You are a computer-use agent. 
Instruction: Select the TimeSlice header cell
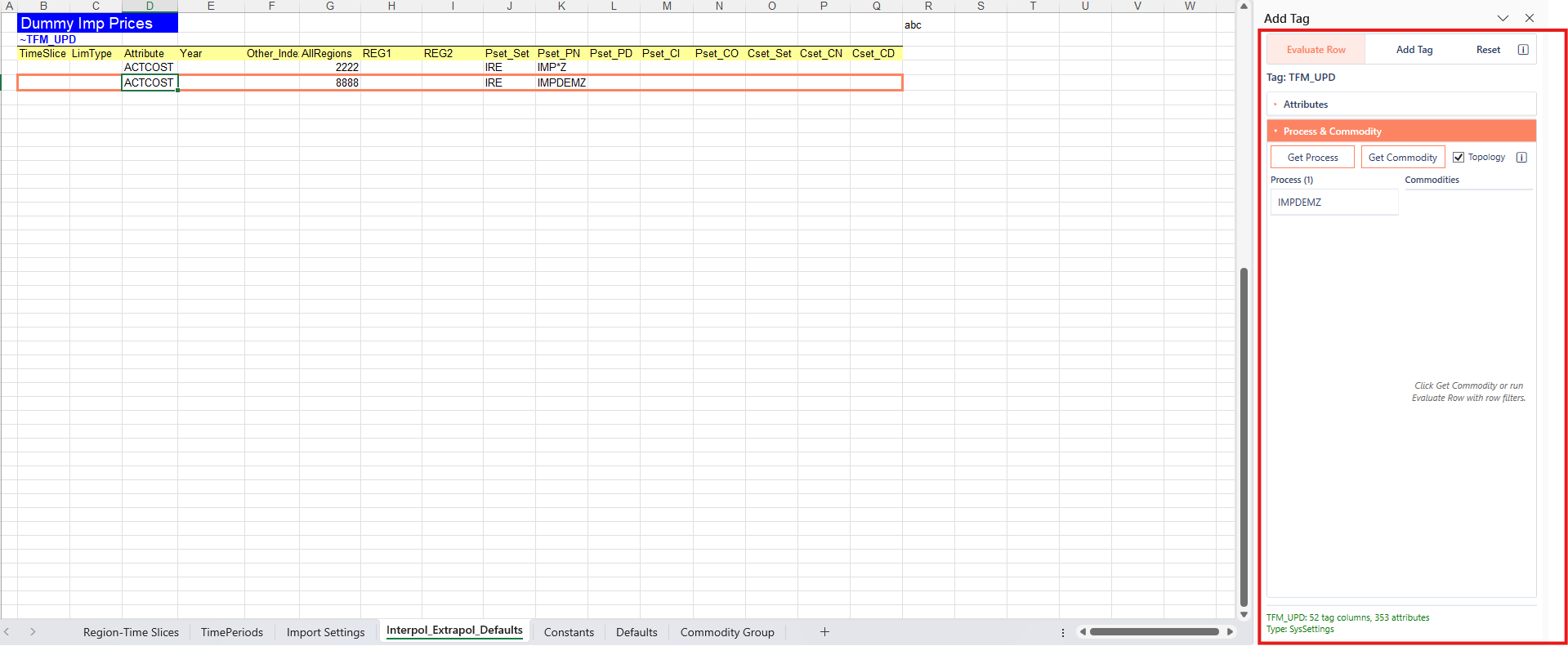click(43, 53)
